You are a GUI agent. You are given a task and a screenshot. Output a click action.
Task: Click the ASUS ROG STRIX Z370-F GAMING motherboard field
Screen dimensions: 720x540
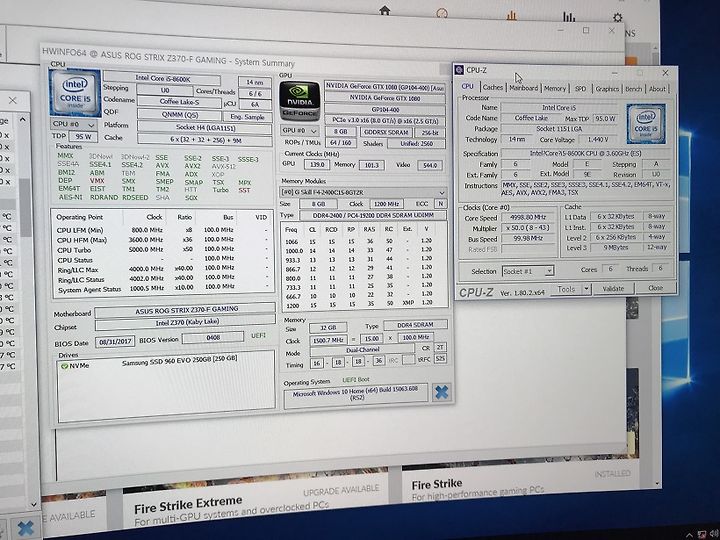(x=186, y=310)
